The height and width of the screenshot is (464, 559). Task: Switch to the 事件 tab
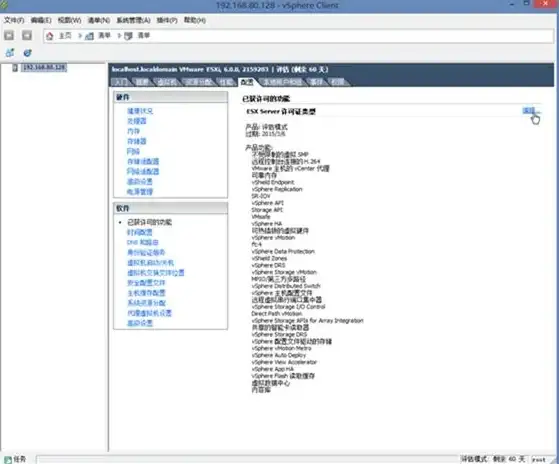tap(316, 82)
